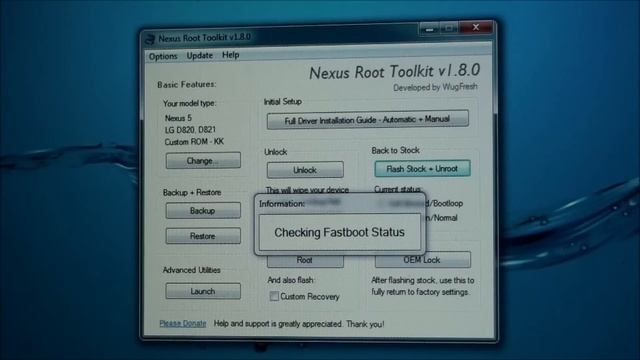Click the Nexus 5 model text
Screen dimensions: 640x360
[178, 118]
